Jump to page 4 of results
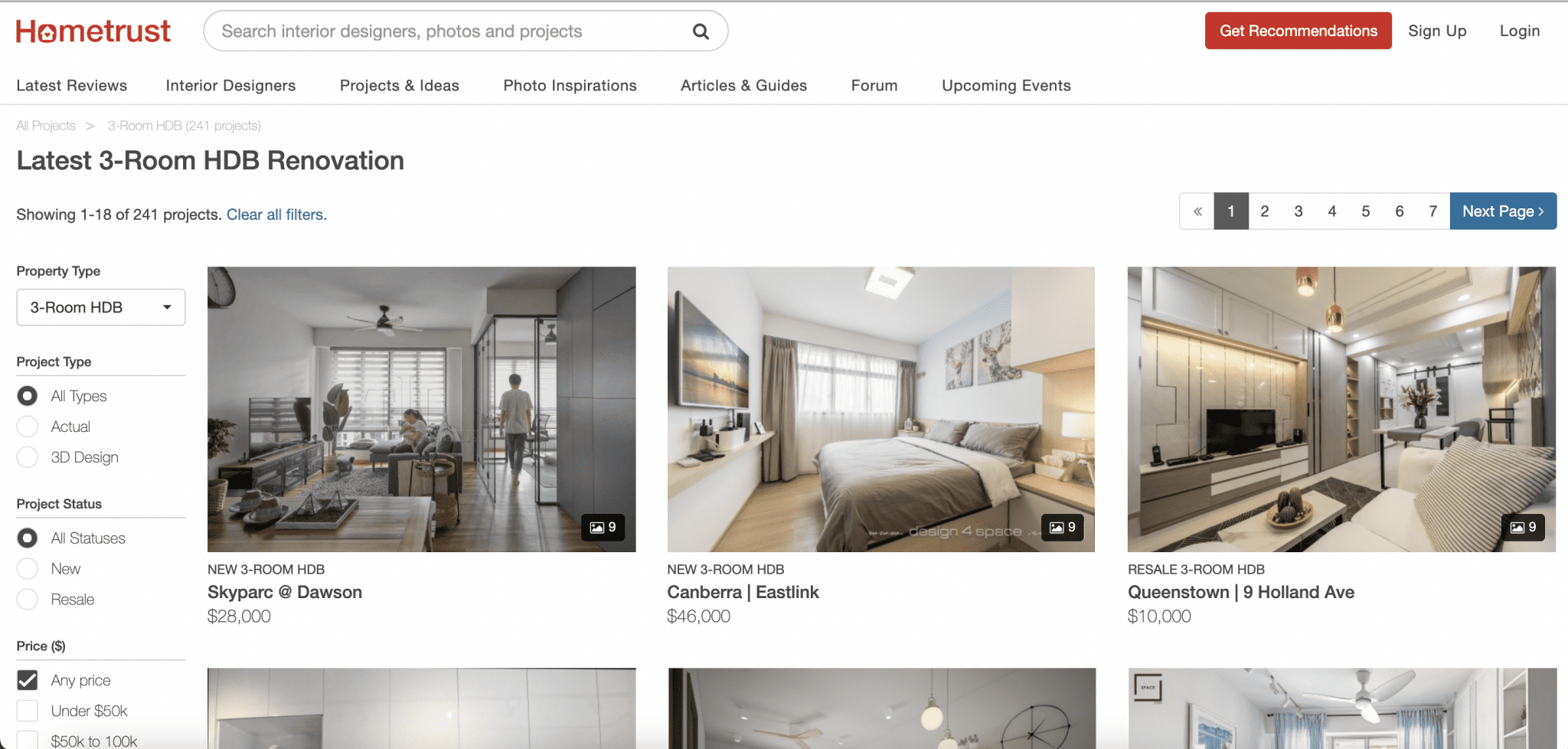The width and height of the screenshot is (1568, 749). coord(1331,211)
